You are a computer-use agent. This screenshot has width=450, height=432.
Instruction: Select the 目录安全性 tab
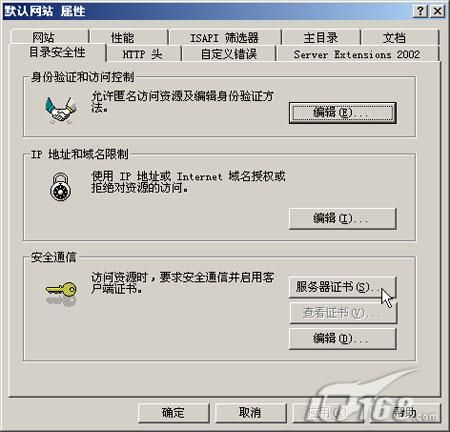pos(57,52)
